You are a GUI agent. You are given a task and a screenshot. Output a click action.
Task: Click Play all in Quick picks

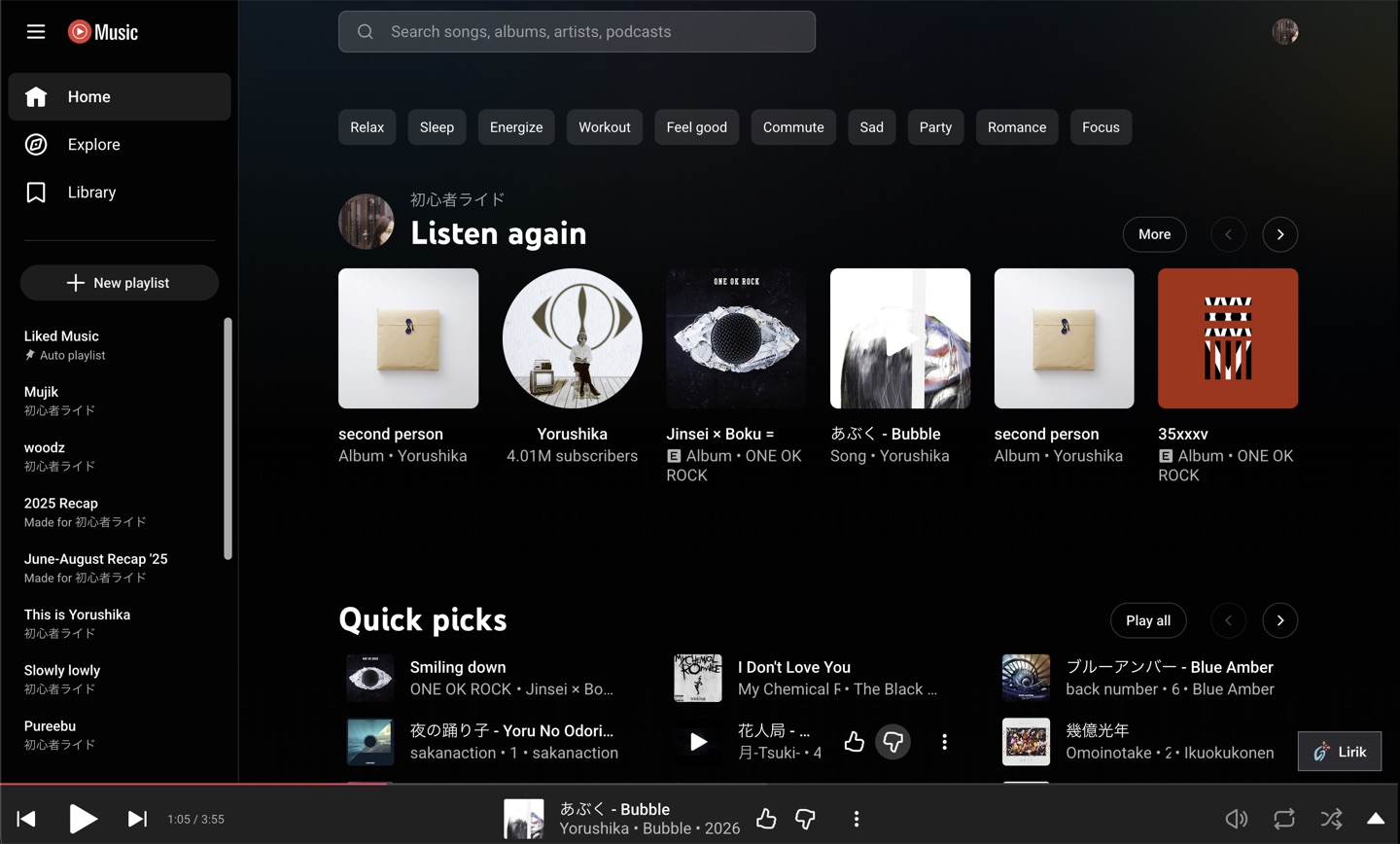[x=1148, y=620]
